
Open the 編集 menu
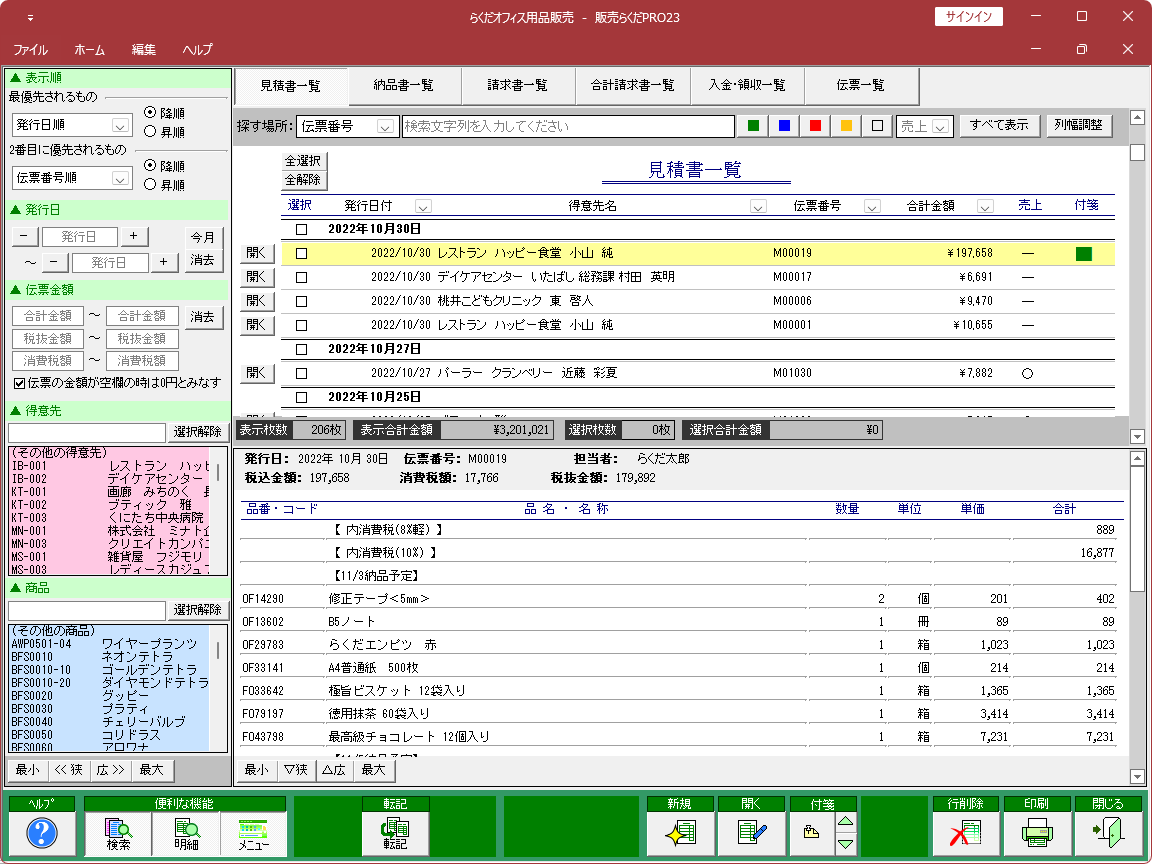coord(143,50)
